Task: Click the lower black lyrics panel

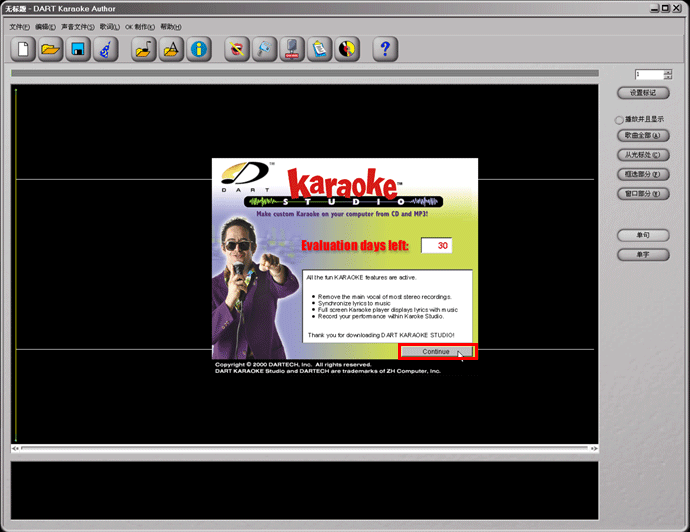Action: [x=305, y=491]
